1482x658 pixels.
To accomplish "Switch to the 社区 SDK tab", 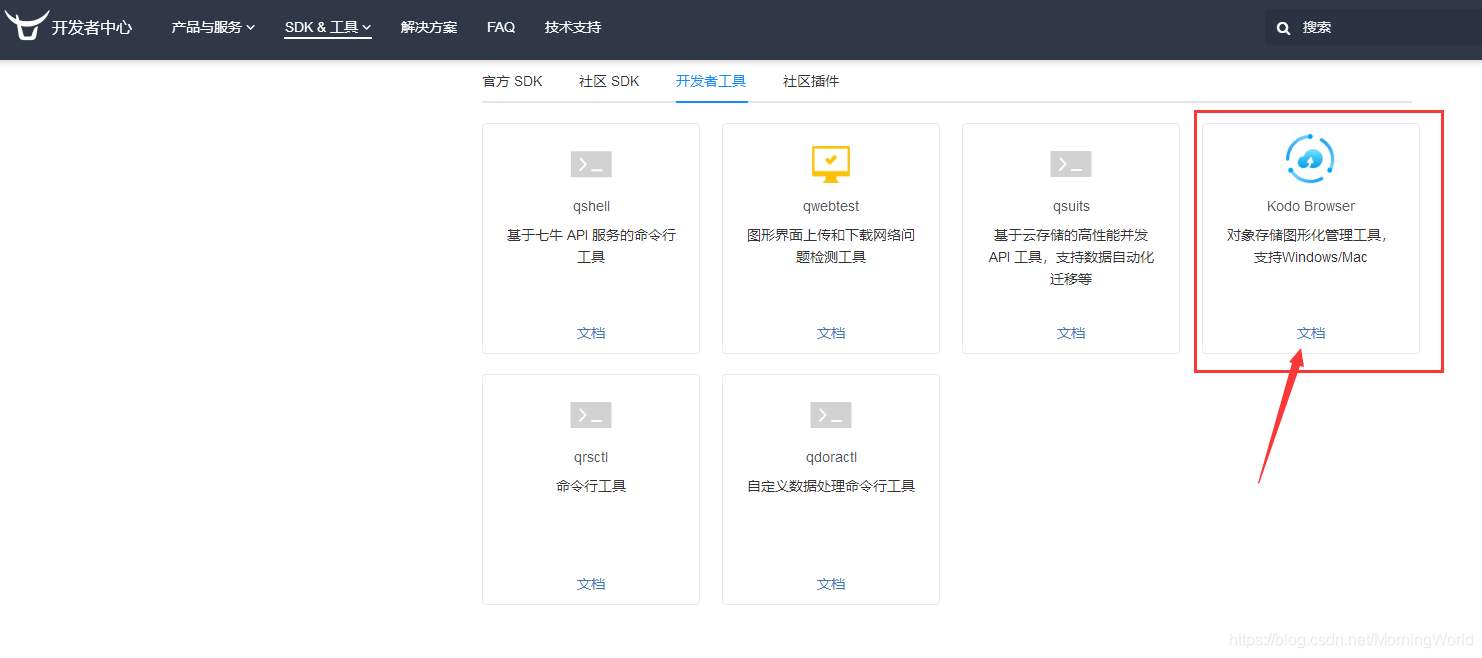I will pyautogui.click(x=609, y=81).
